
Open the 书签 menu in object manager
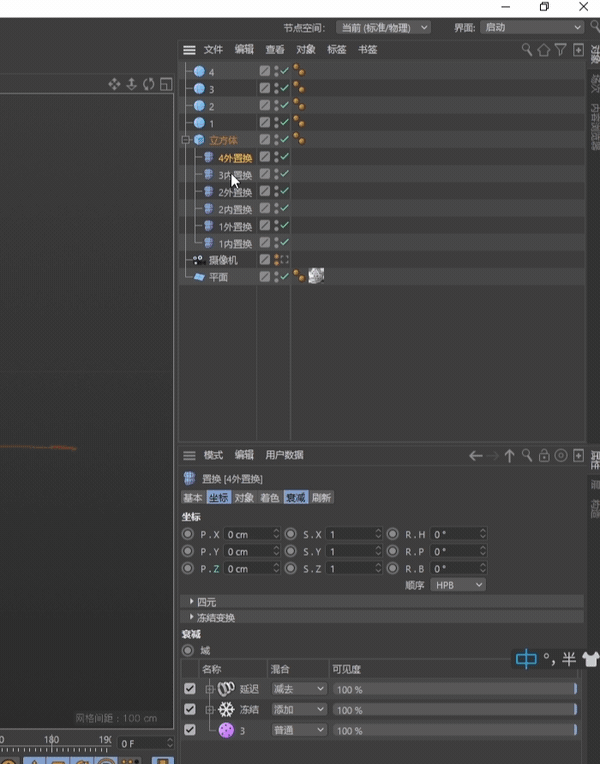(368, 50)
